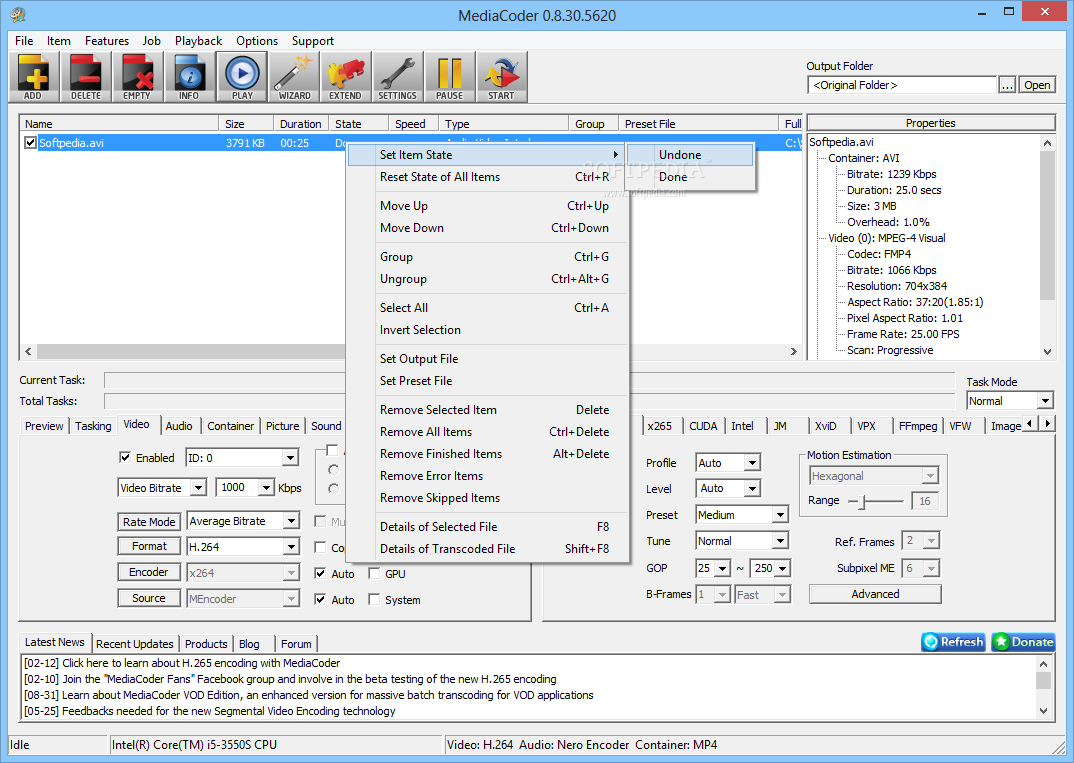Open the Recent Updates news tab
This screenshot has height=763, width=1074.
point(135,644)
